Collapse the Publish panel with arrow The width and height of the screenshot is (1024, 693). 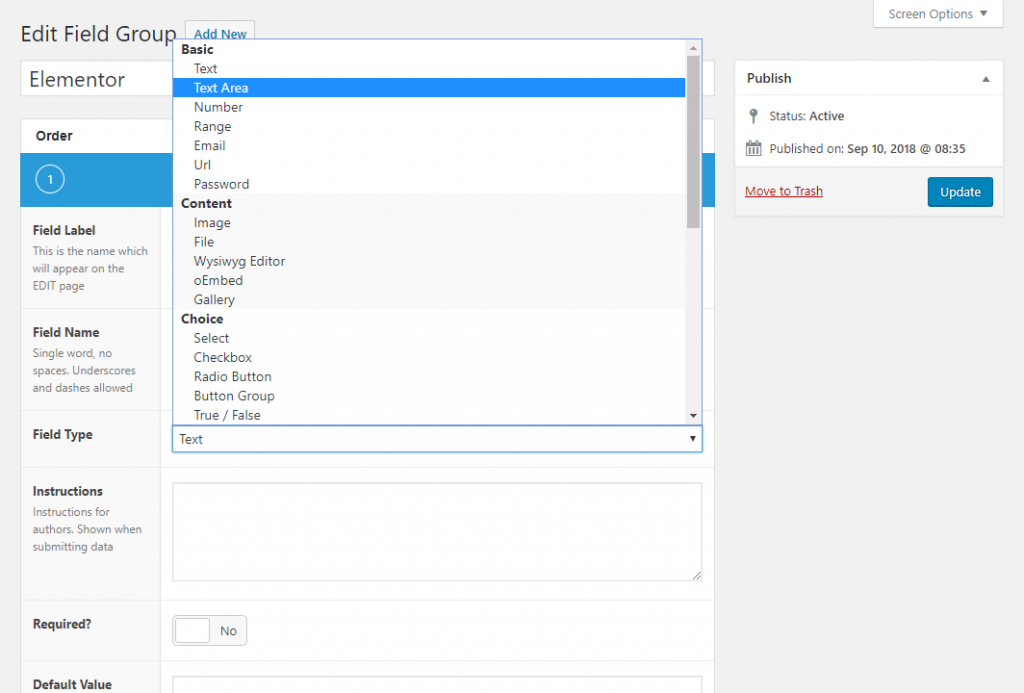point(985,79)
